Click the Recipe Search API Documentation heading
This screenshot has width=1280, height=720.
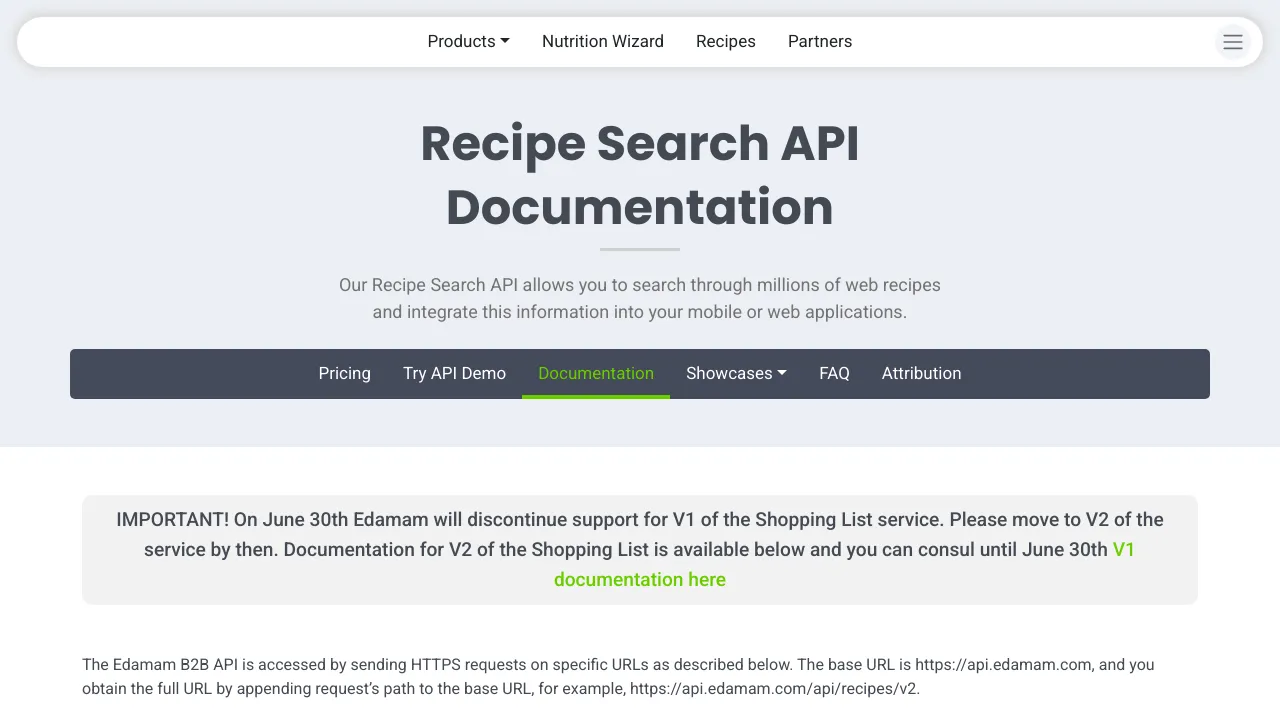pos(640,175)
